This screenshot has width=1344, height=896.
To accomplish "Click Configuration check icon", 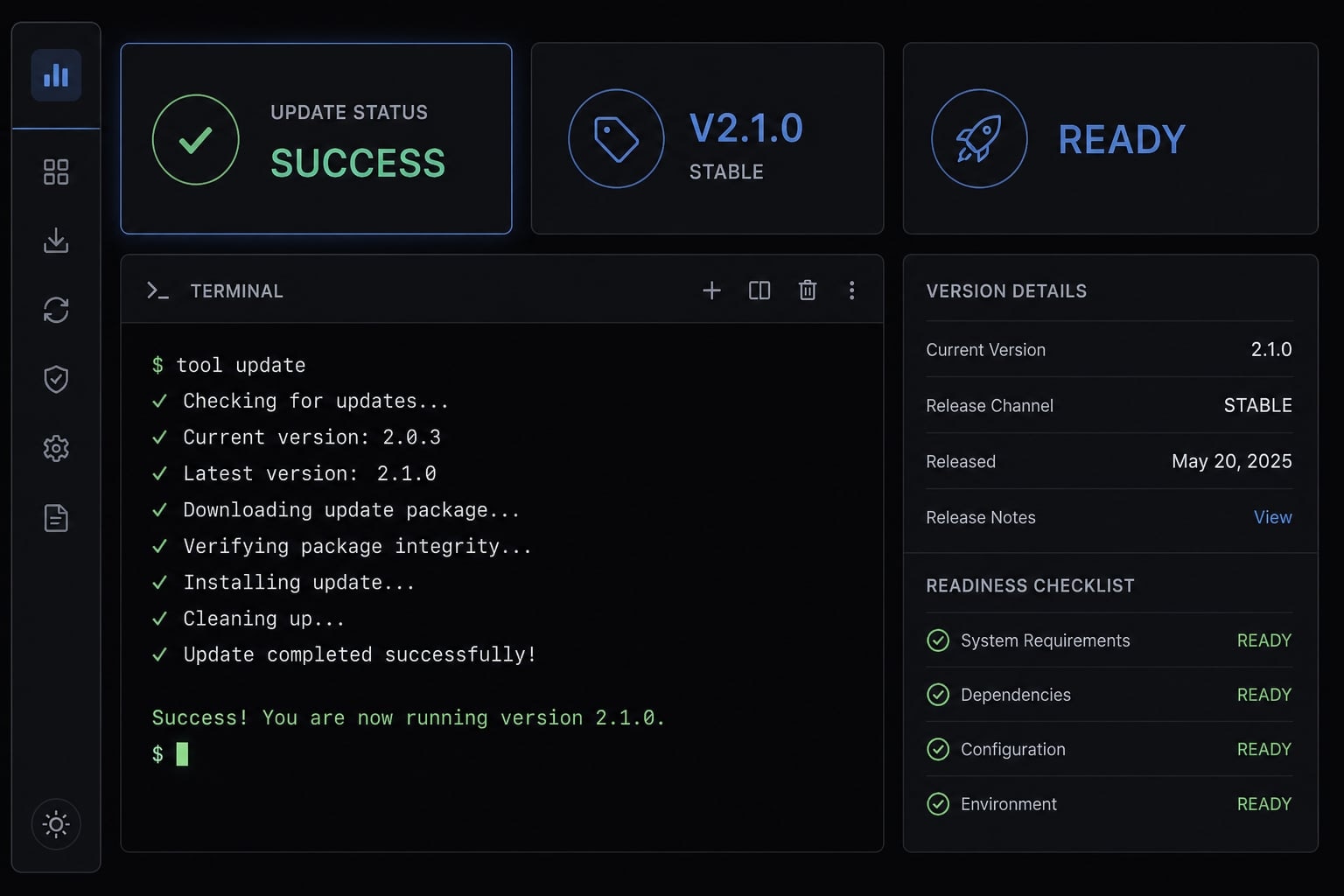I will 938,749.
